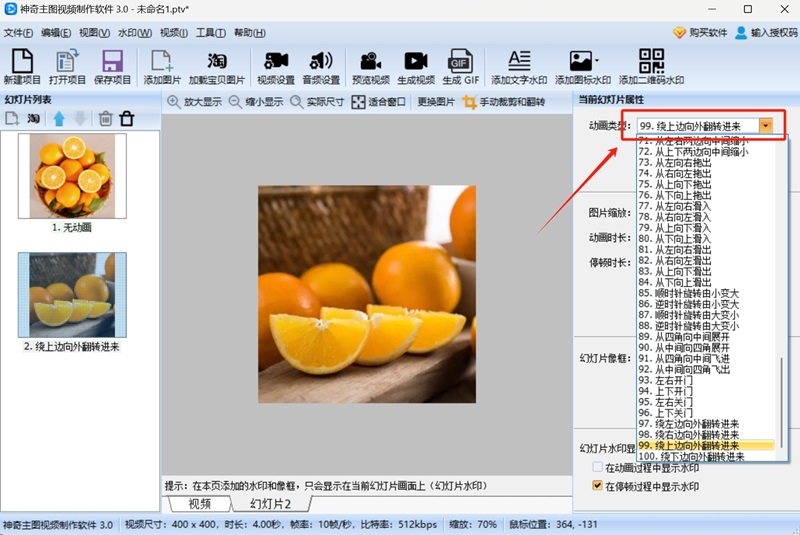Open the 水印(W) menu
Image resolution: width=800 pixels, height=535 pixels.
point(135,33)
